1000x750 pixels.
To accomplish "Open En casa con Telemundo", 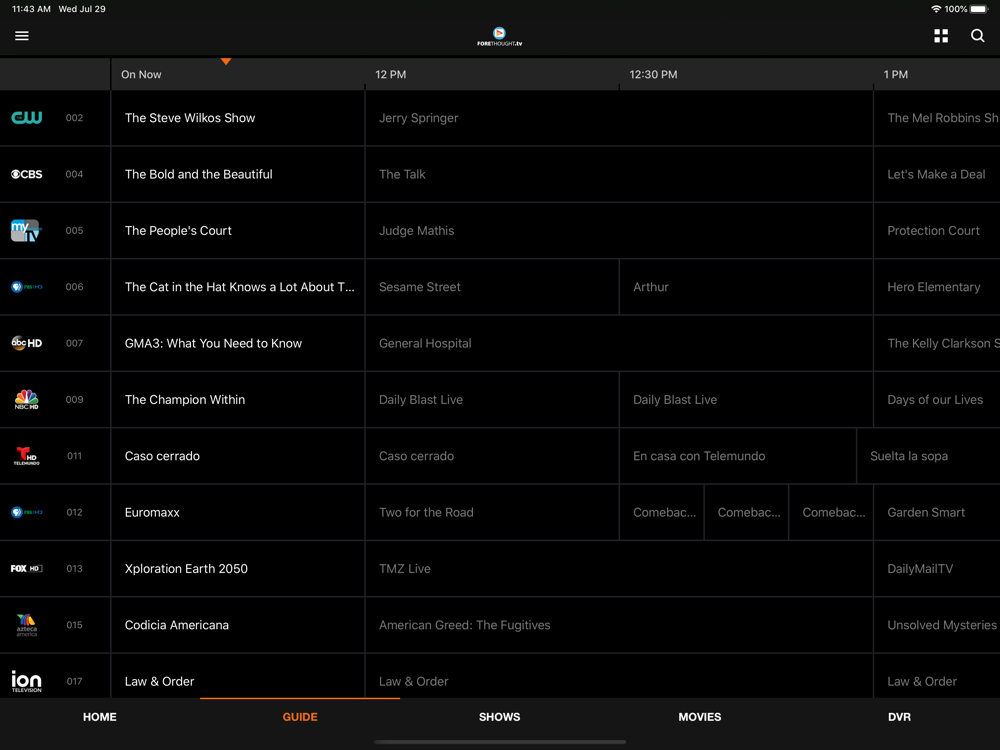I will pos(738,456).
